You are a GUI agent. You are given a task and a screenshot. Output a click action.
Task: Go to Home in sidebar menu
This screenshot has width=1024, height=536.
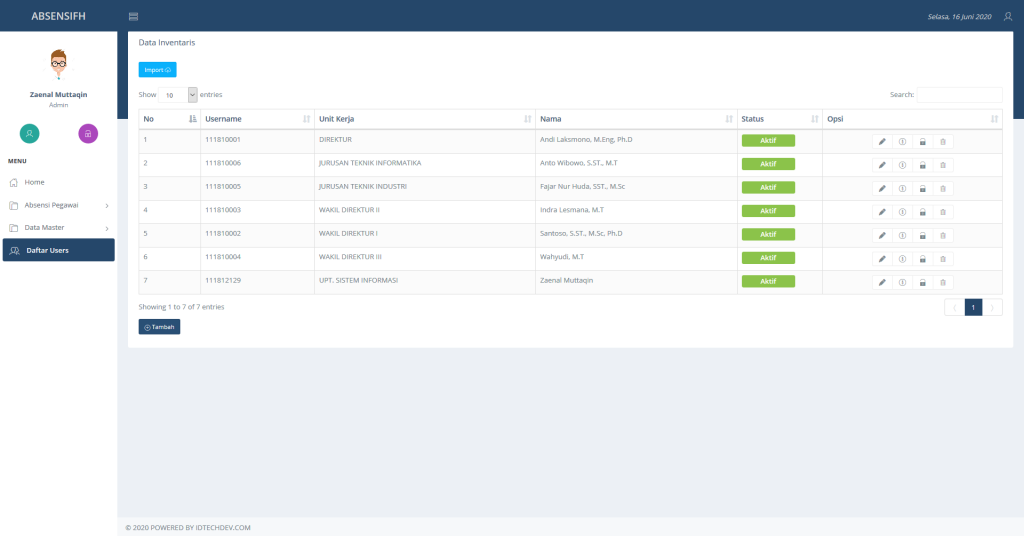59,182
